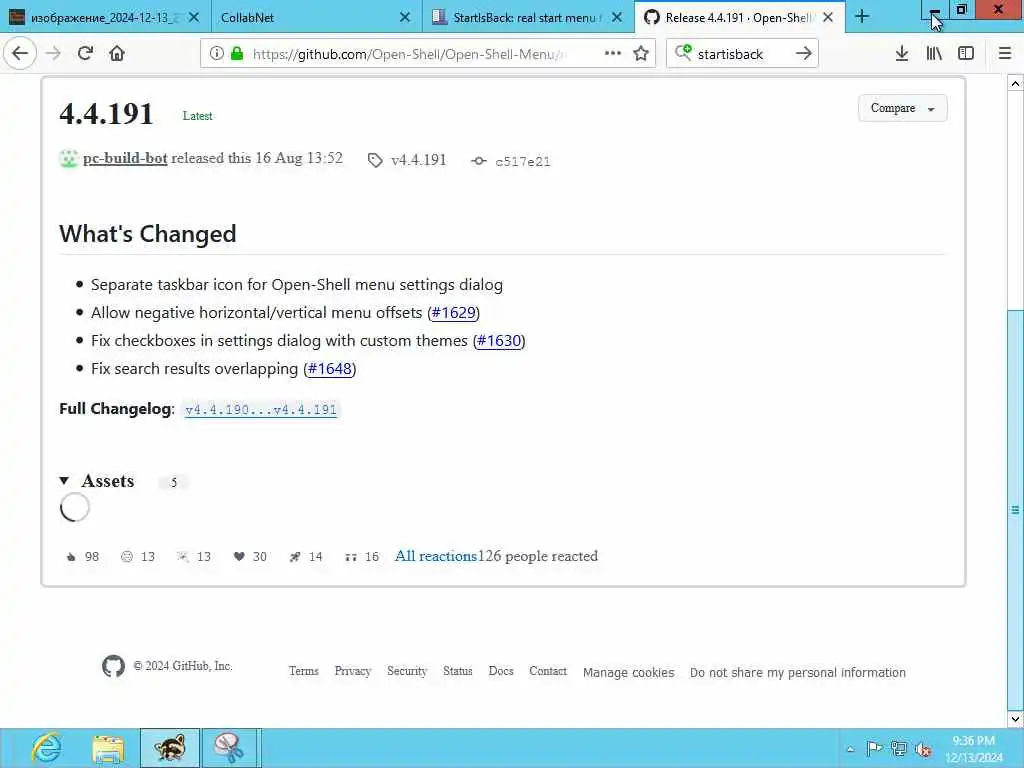Close the CollabNet tab
The height and width of the screenshot is (768, 1024).
[x=405, y=18]
